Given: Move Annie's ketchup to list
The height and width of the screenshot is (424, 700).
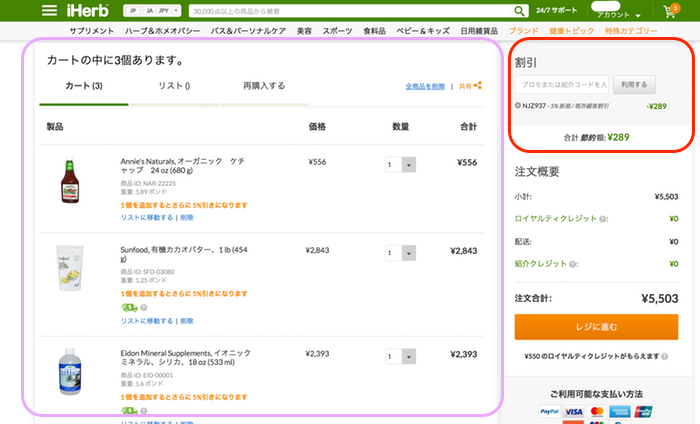Looking at the screenshot, I should coord(147,217).
